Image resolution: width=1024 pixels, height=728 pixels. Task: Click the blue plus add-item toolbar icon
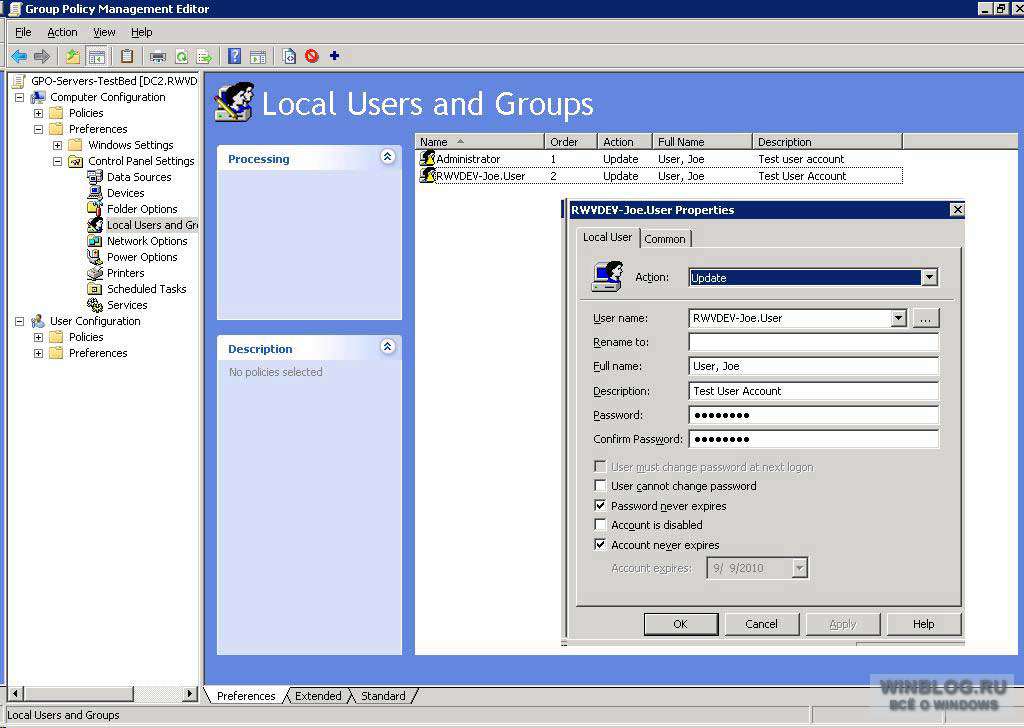(x=334, y=56)
